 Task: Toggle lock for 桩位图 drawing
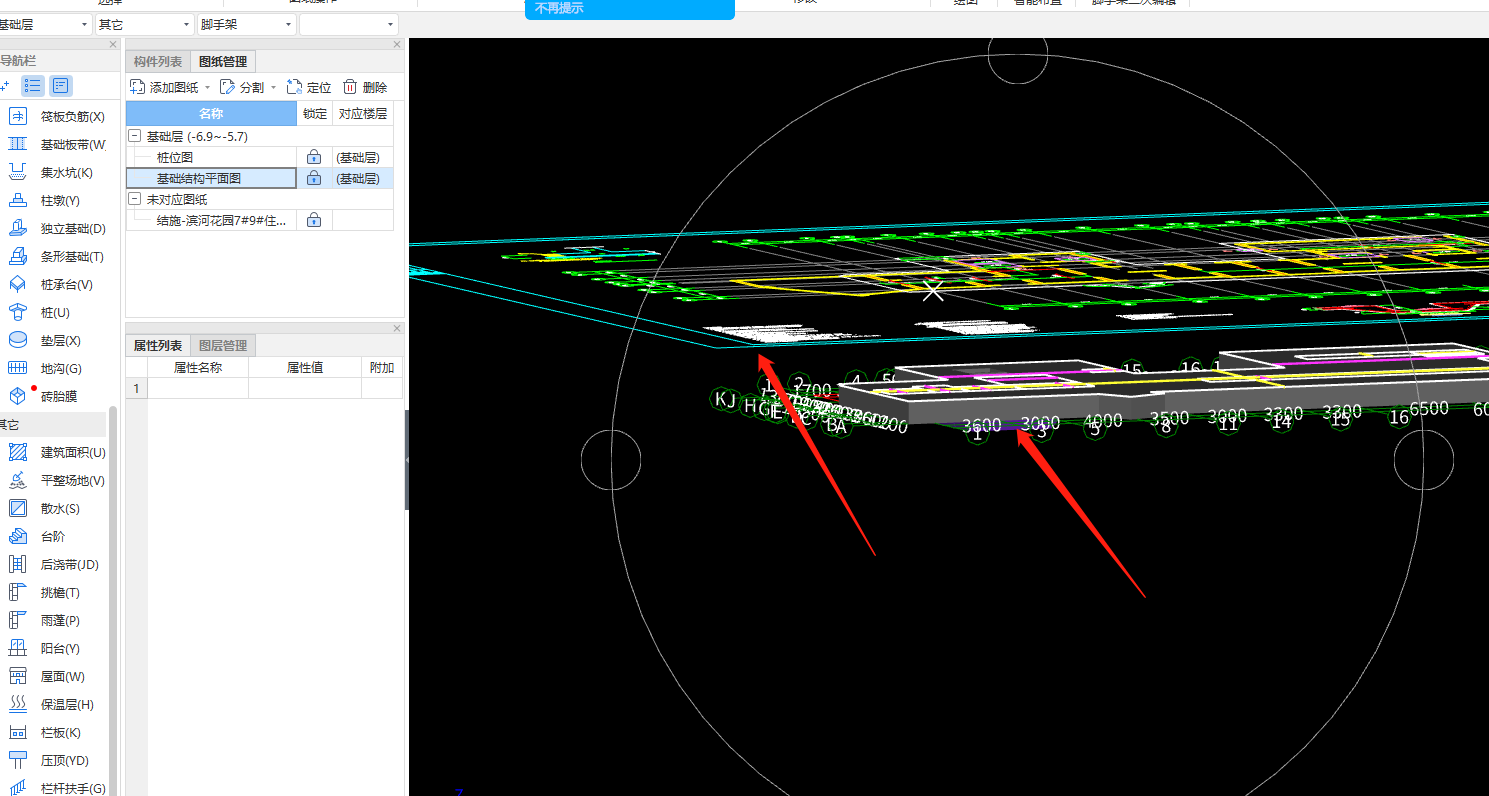[314, 157]
